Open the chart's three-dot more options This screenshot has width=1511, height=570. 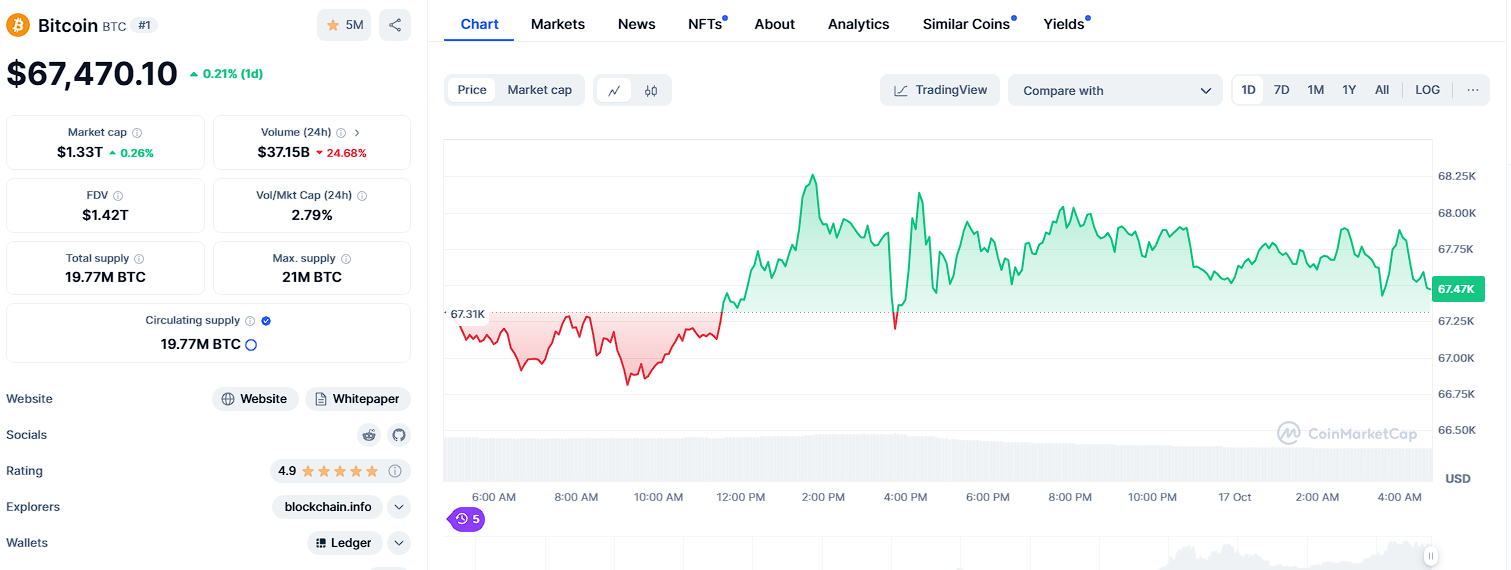(1473, 90)
